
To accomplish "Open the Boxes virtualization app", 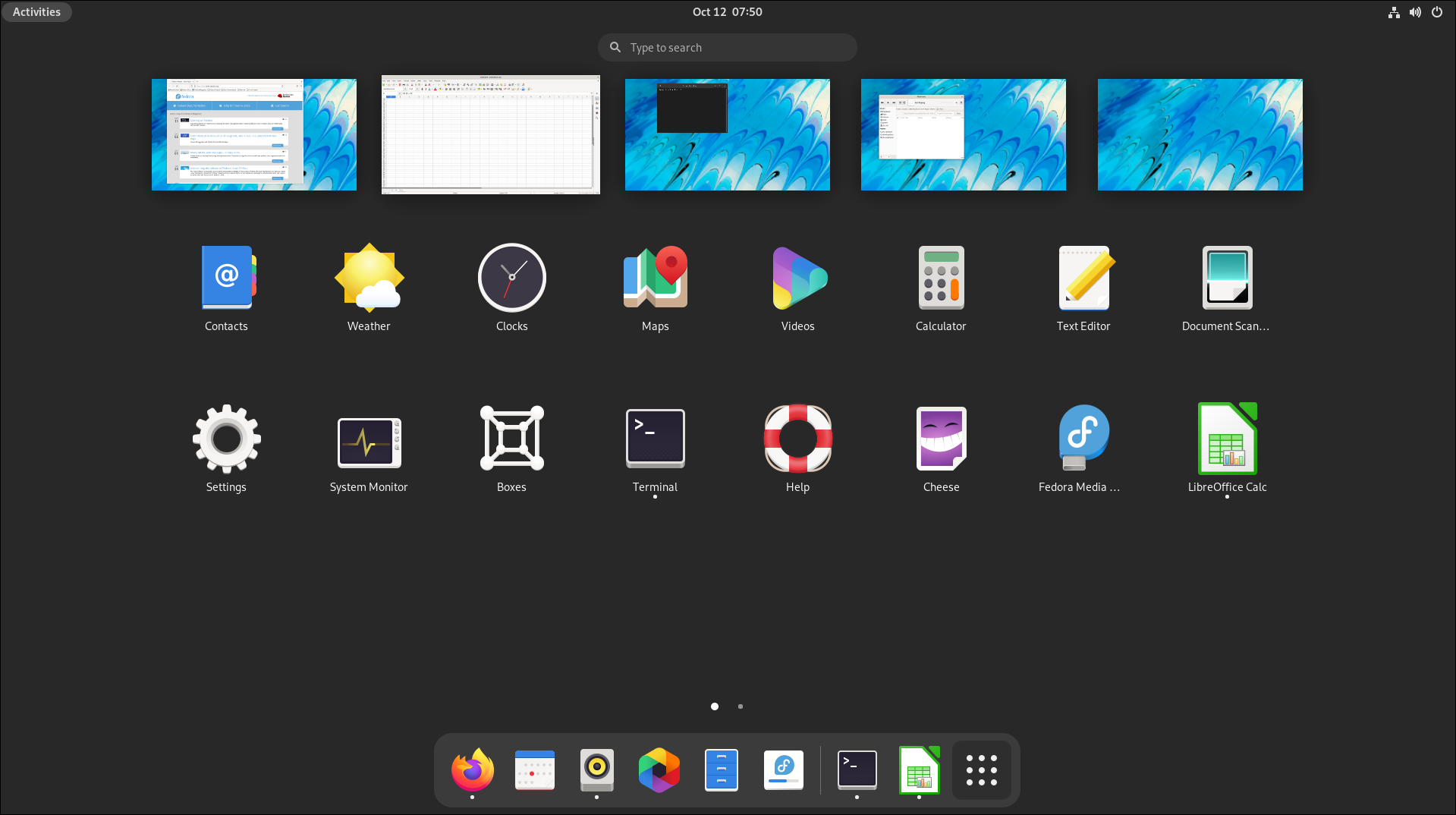I will [511, 449].
